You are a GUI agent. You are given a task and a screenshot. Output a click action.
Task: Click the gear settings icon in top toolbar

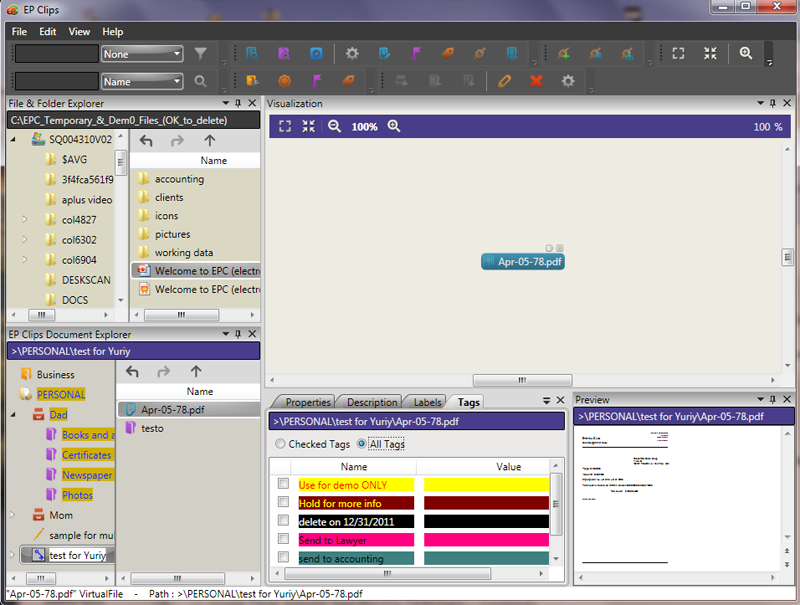[x=352, y=54]
